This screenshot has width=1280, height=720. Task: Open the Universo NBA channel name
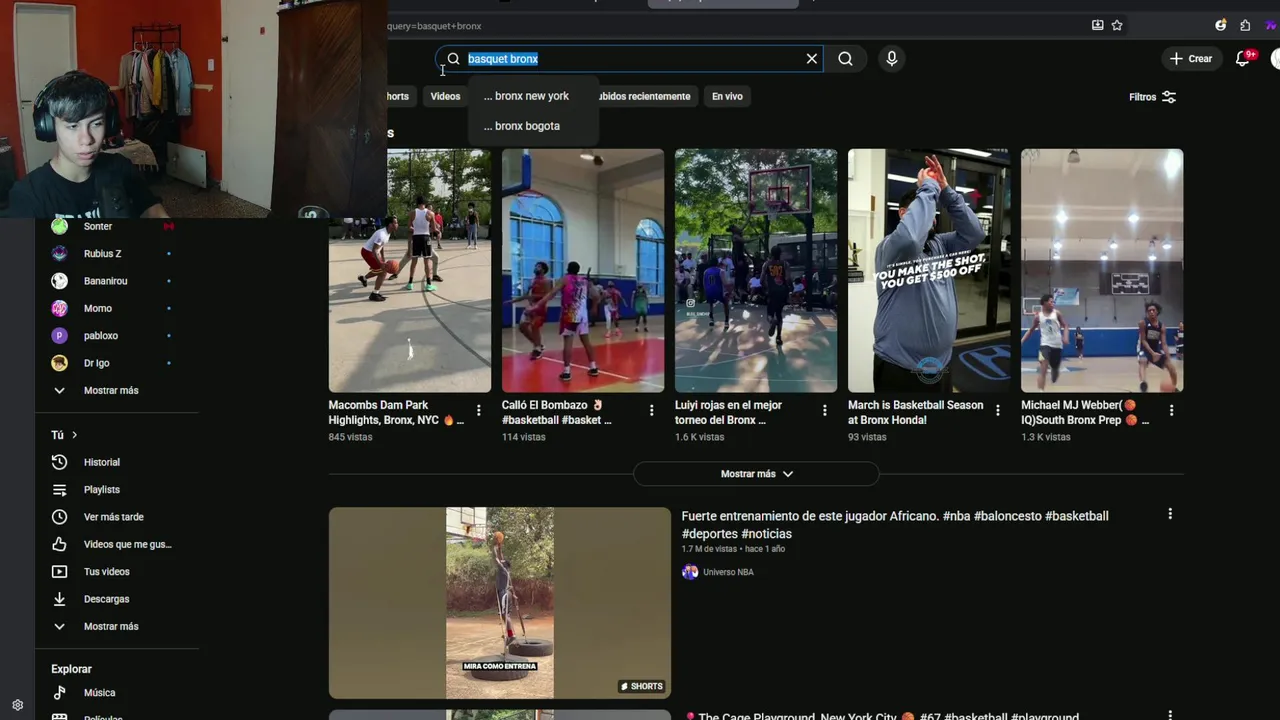[x=728, y=572]
